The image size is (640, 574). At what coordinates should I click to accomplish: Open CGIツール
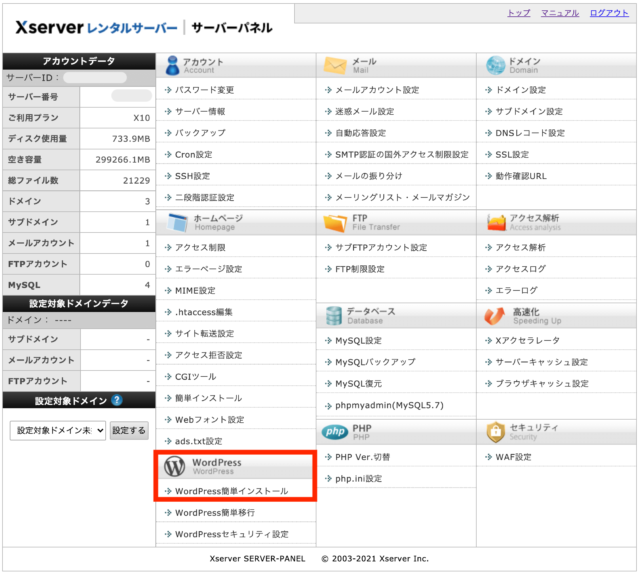pyautogui.click(x=196, y=376)
